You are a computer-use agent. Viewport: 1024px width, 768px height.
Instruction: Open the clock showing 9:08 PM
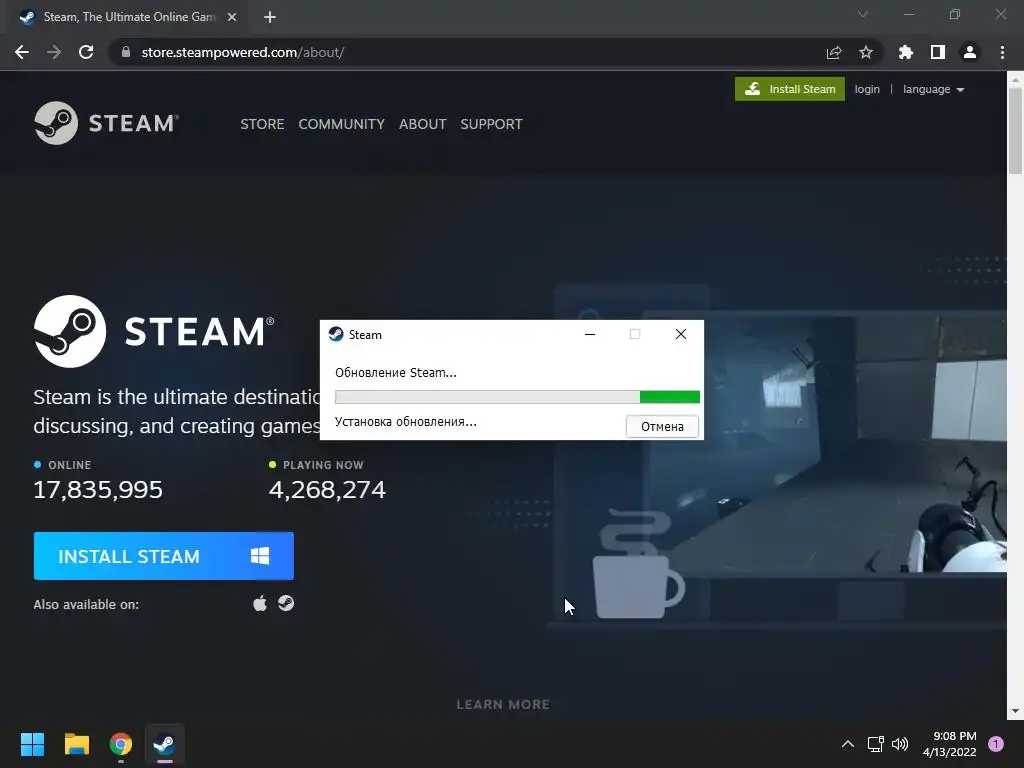tap(950, 744)
